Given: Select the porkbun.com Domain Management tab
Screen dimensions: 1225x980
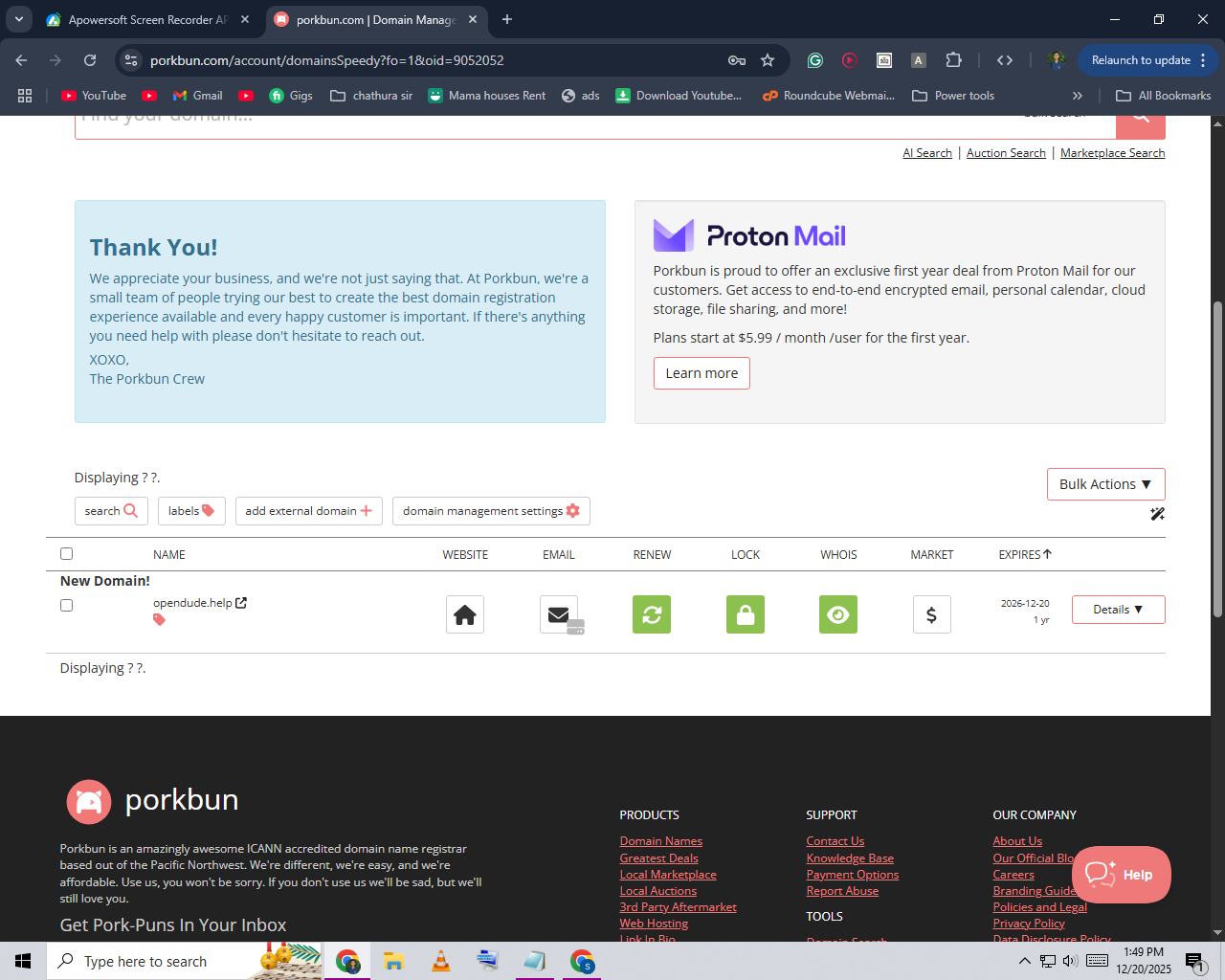Looking at the screenshot, I should click(375, 19).
